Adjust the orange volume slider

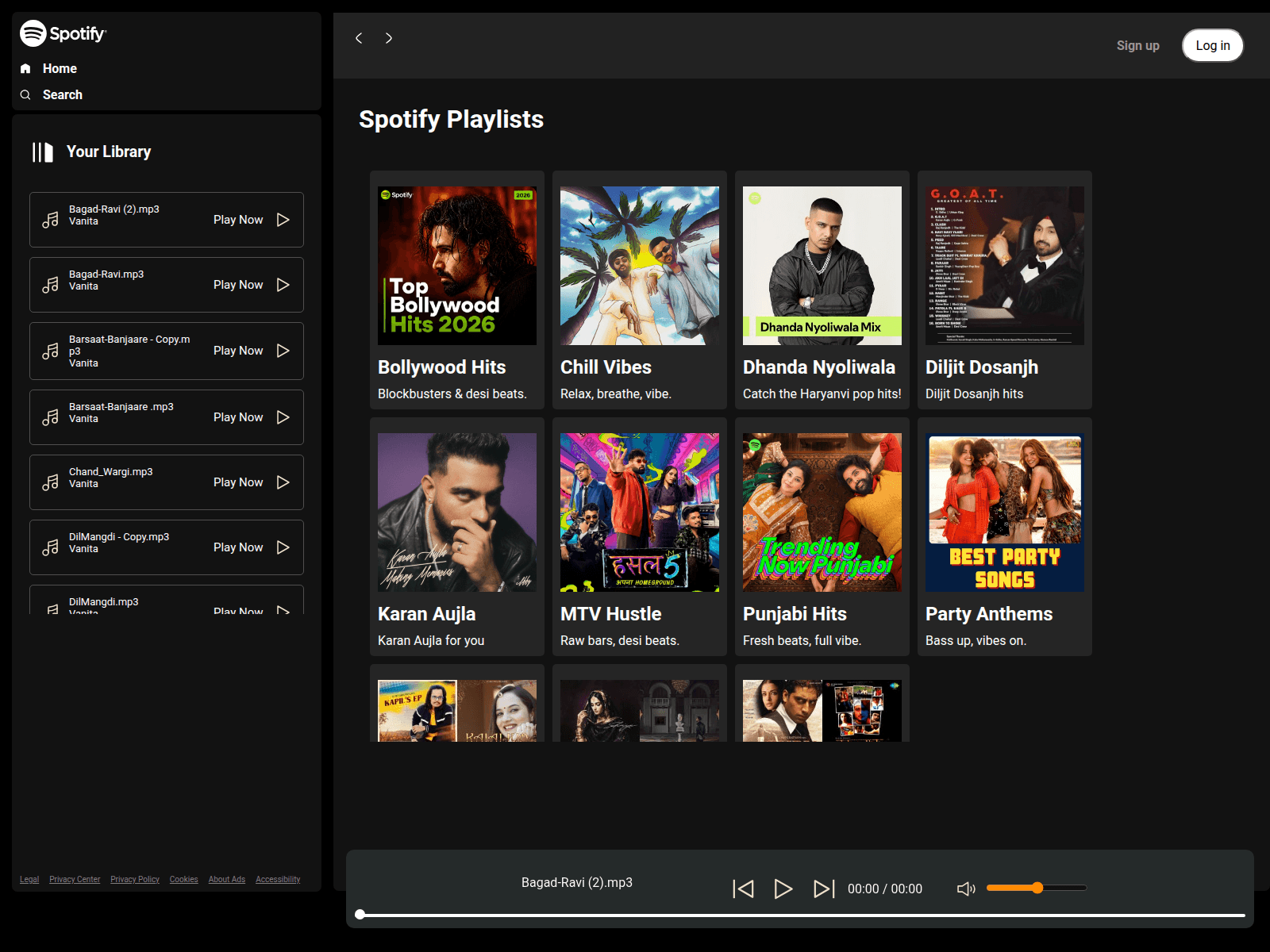click(x=1037, y=888)
